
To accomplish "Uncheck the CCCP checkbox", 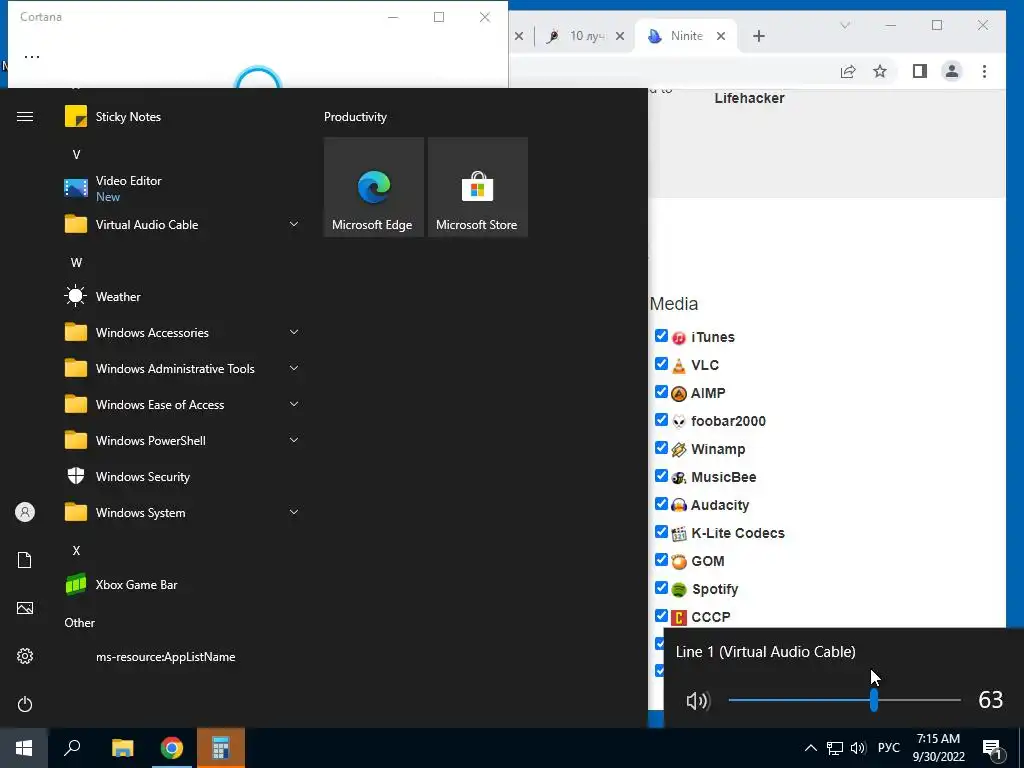I will click(661, 616).
